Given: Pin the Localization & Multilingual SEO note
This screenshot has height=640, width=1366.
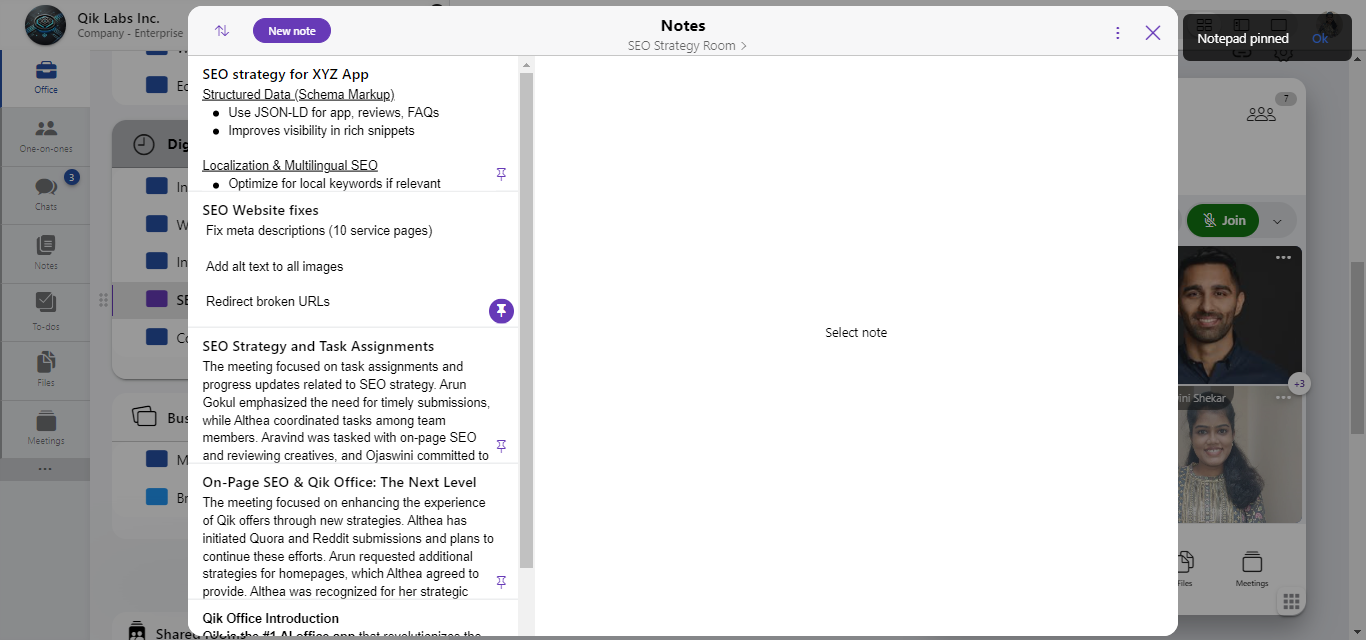Looking at the screenshot, I should 501,172.
